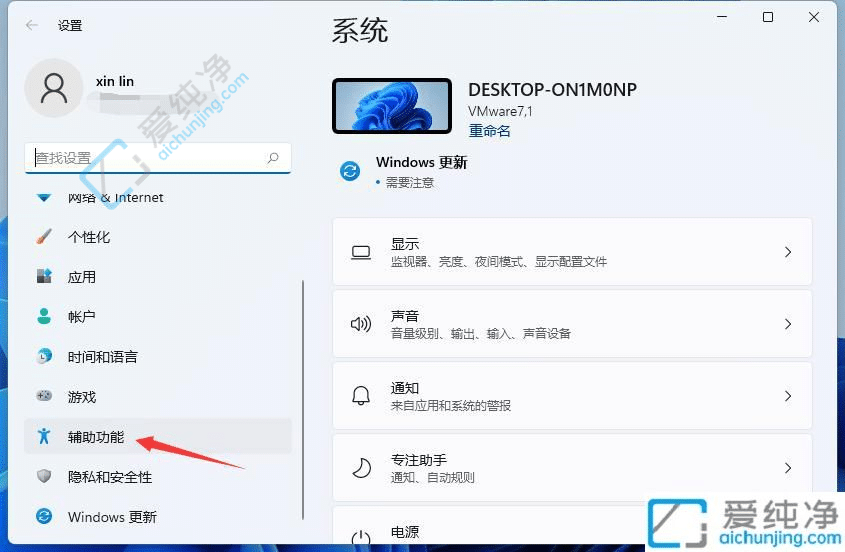Click the 查找设置 search field

coord(158,158)
